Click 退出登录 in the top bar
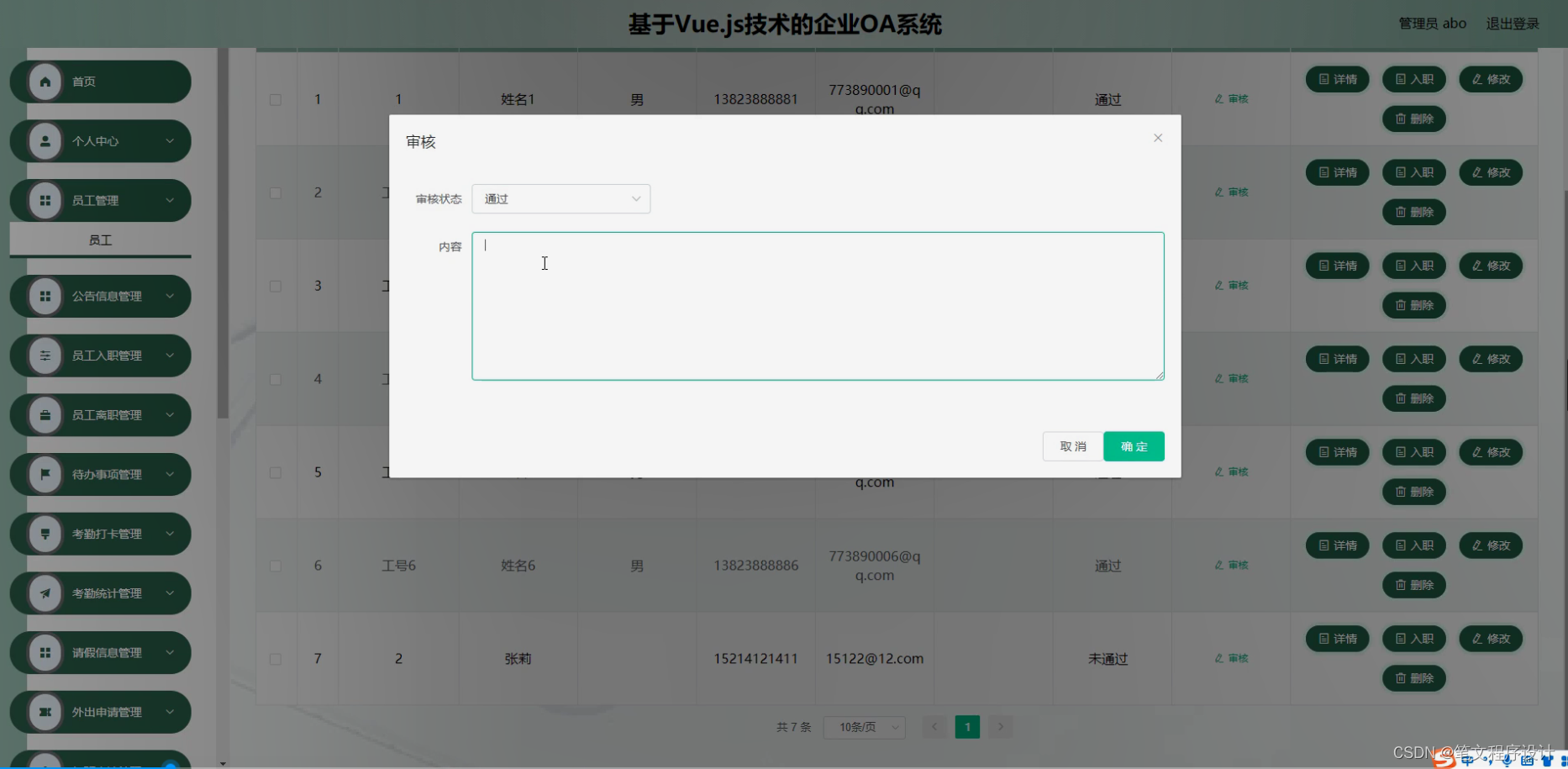The height and width of the screenshot is (769, 1568). (x=1512, y=23)
